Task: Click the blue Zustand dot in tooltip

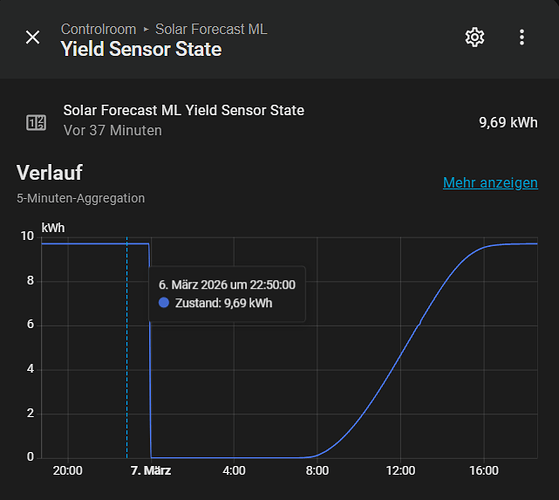Action: tap(164, 303)
